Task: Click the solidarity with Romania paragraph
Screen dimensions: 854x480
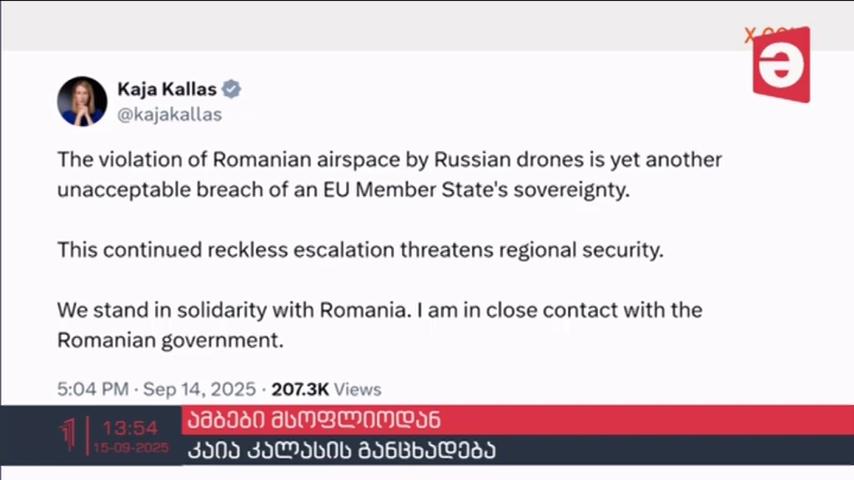Action: [380, 325]
